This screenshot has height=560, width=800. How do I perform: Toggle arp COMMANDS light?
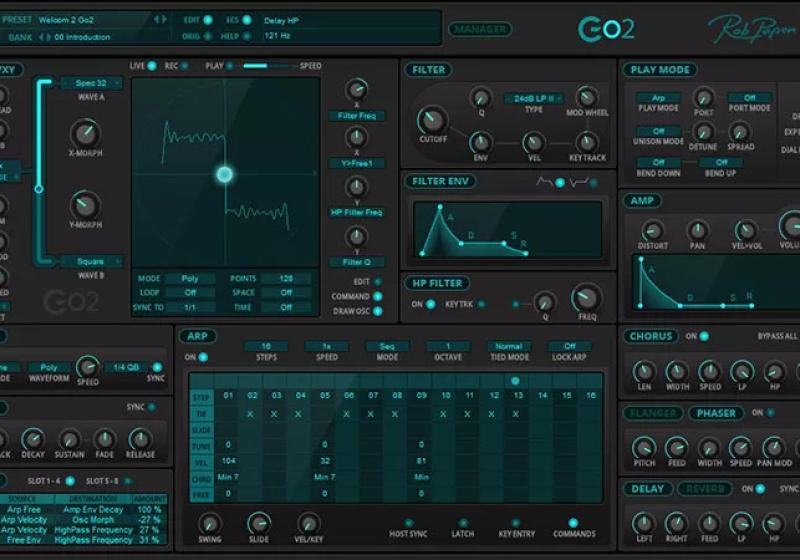pyautogui.click(x=573, y=523)
